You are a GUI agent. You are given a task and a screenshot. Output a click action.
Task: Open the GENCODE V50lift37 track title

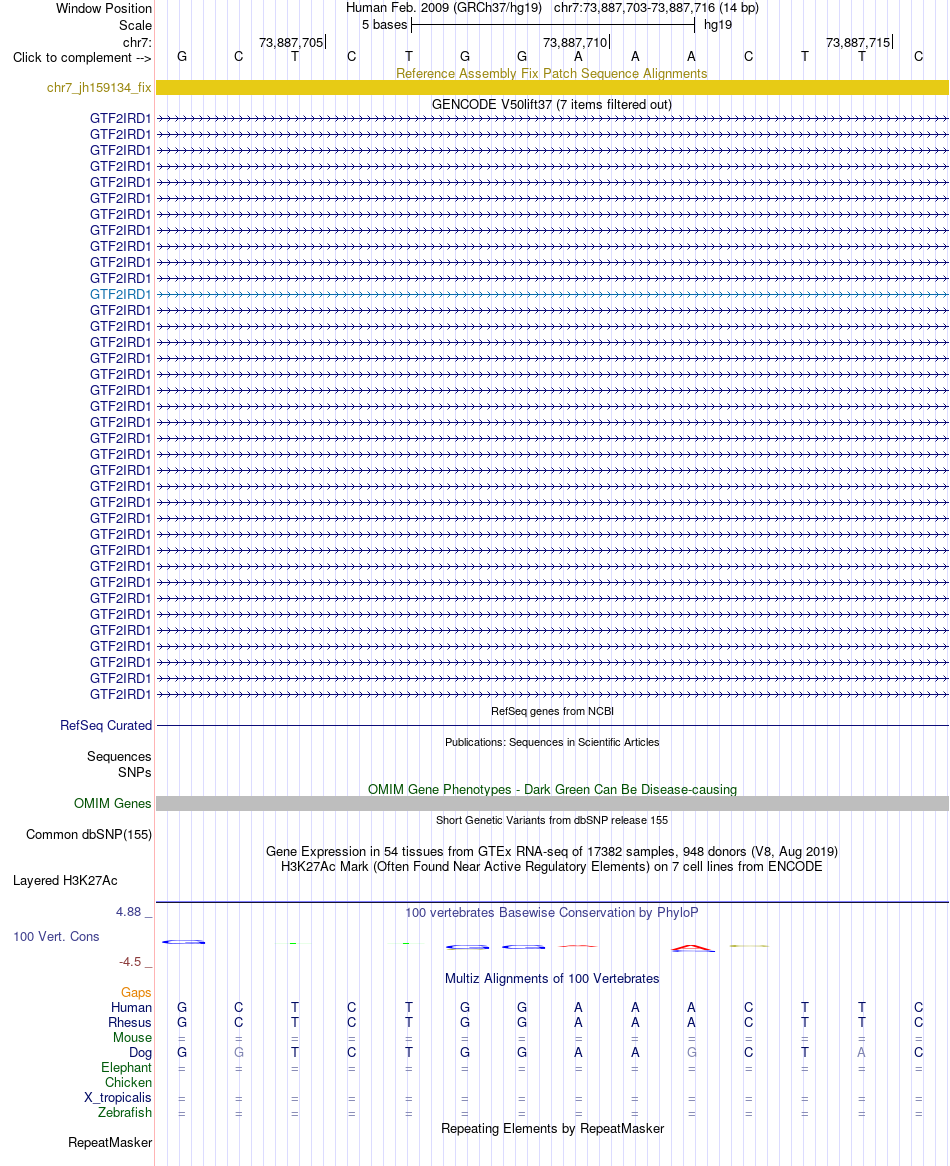click(x=552, y=105)
